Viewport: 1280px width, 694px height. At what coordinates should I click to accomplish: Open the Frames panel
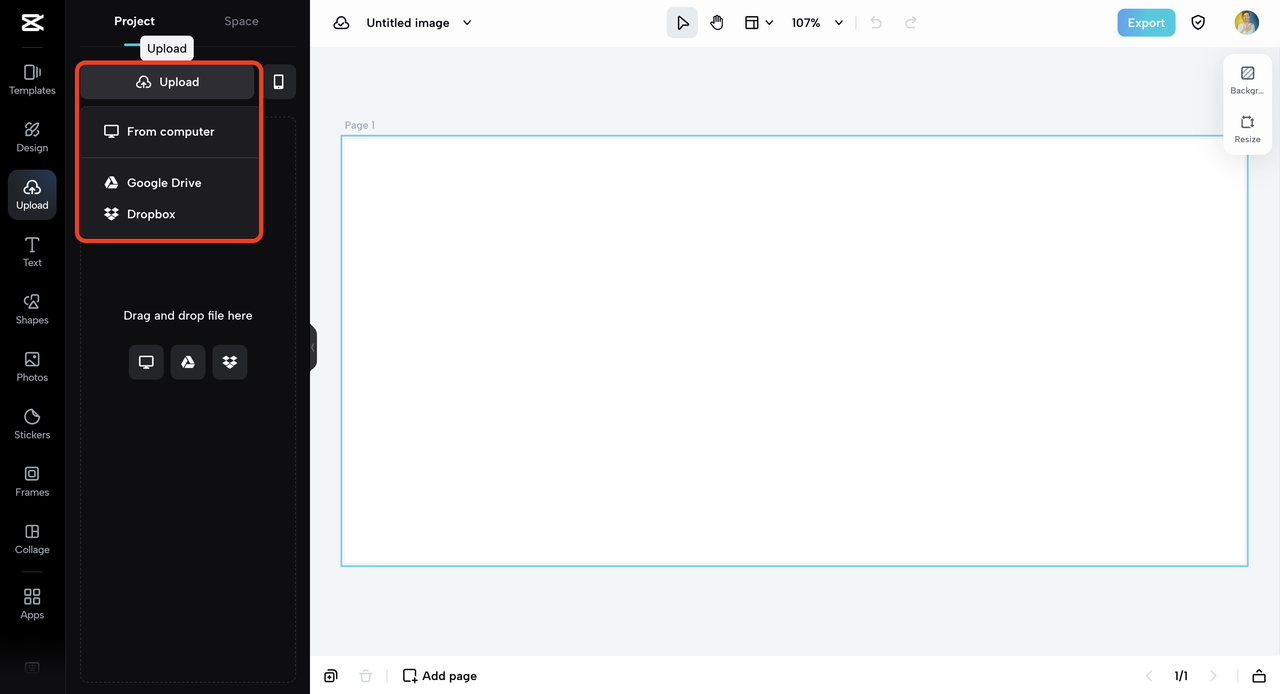pos(32,481)
